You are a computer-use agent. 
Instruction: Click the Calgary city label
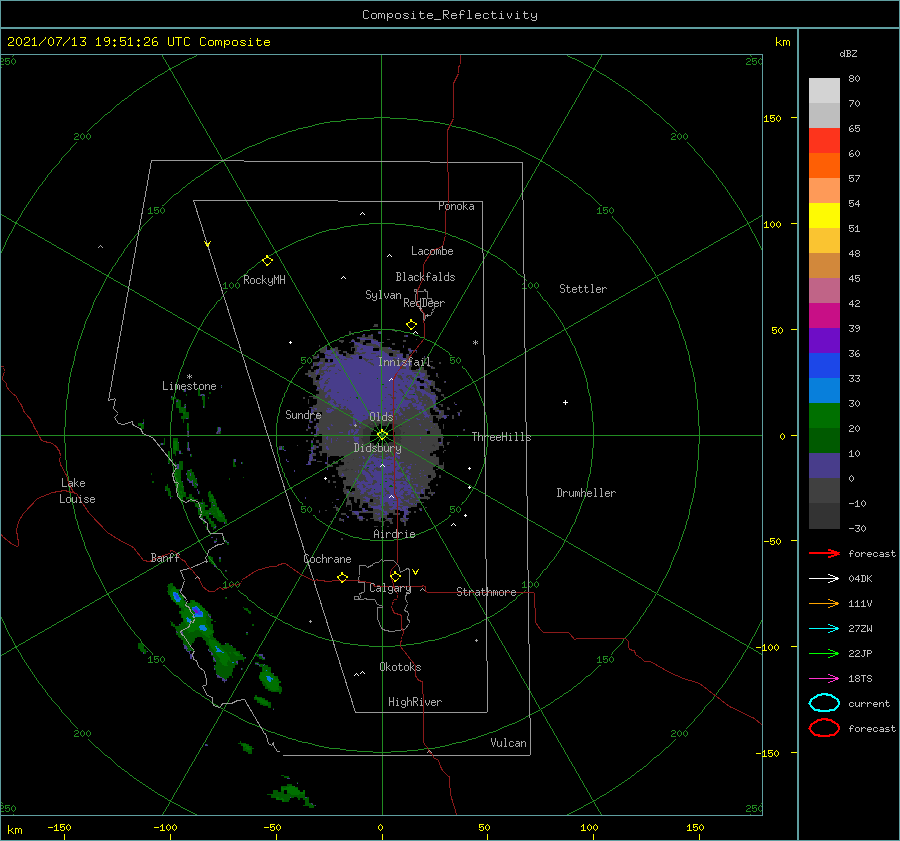tap(390, 588)
